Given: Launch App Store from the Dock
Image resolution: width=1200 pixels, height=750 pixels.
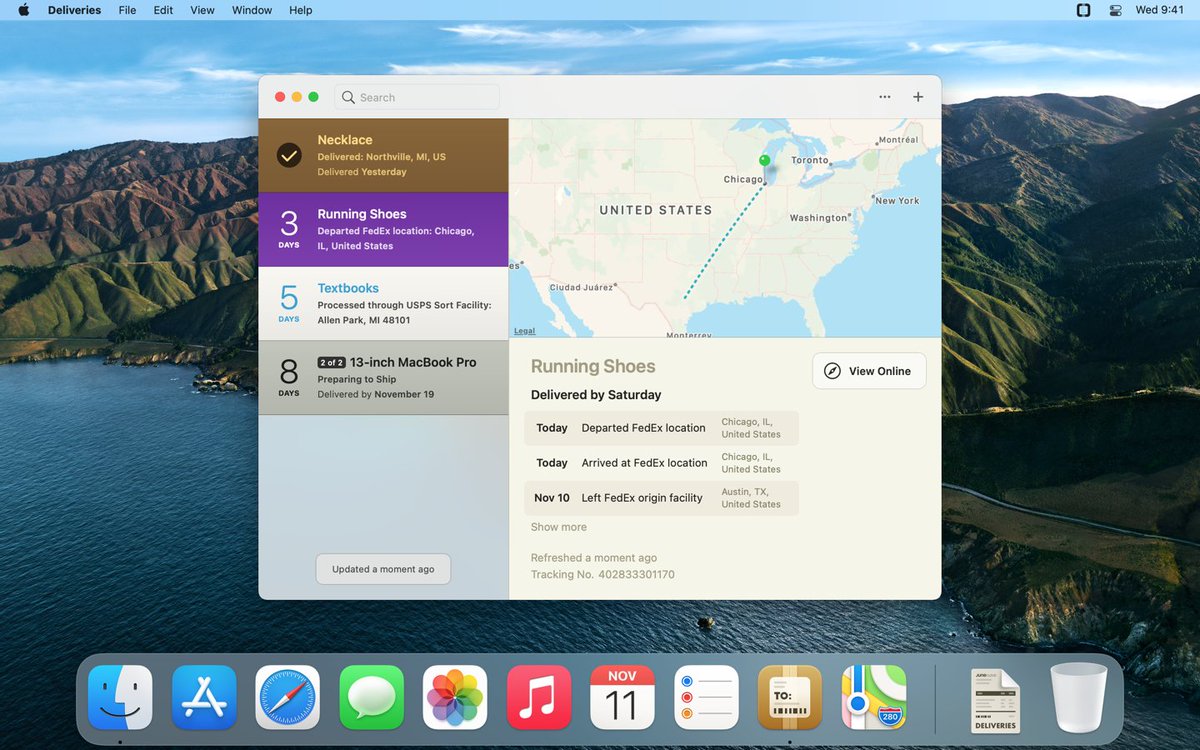Looking at the screenshot, I should tap(204, 697).
